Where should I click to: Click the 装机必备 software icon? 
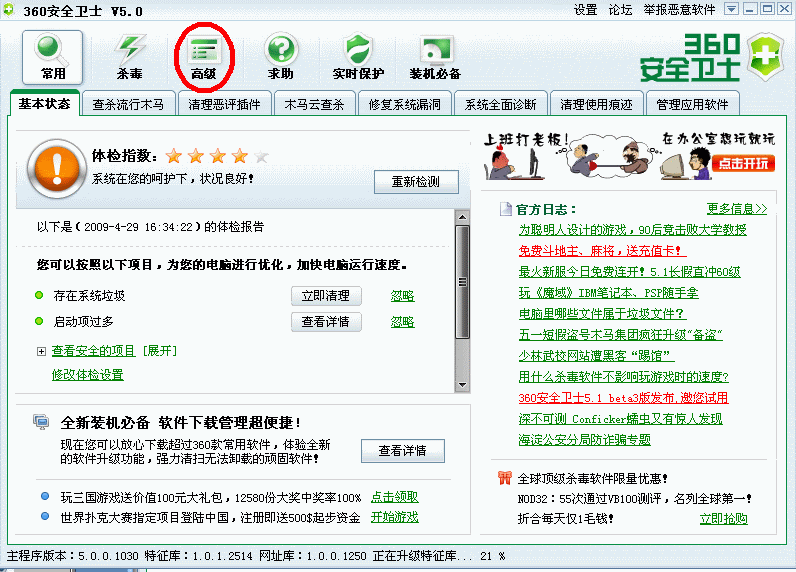pyautogui.click(x=435, y=50)
